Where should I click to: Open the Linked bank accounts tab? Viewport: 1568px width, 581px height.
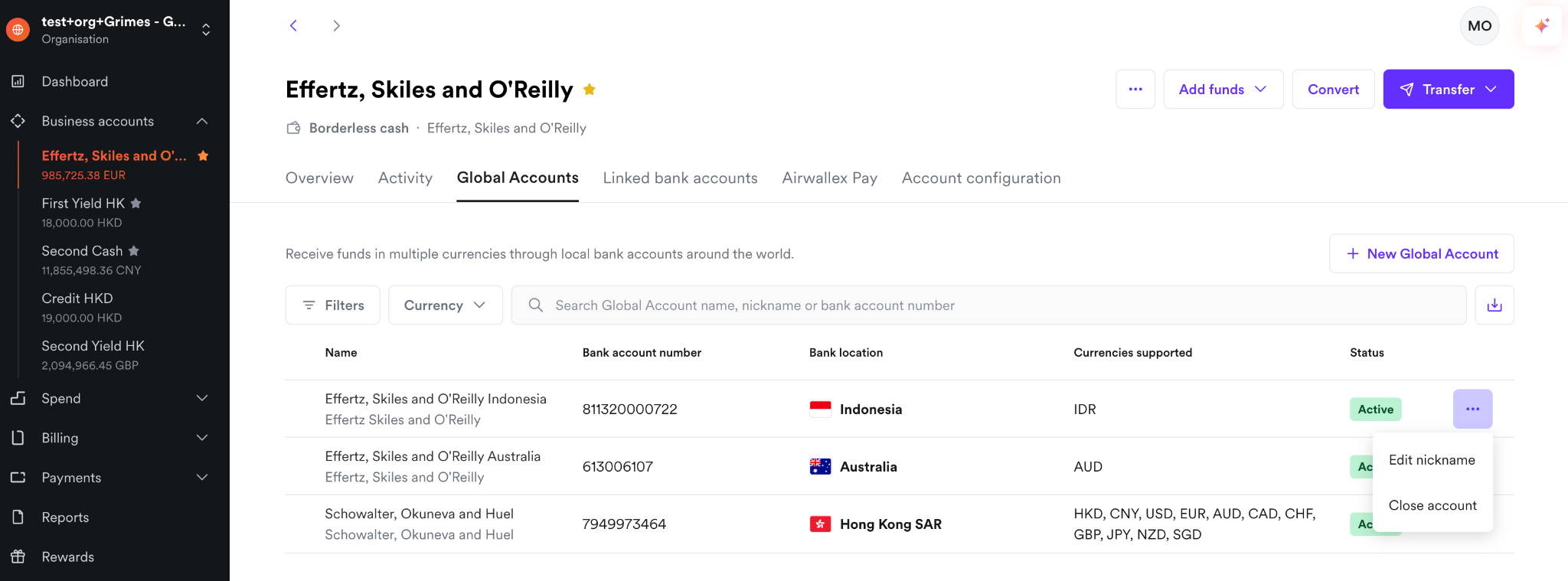(x=681, y=178)
